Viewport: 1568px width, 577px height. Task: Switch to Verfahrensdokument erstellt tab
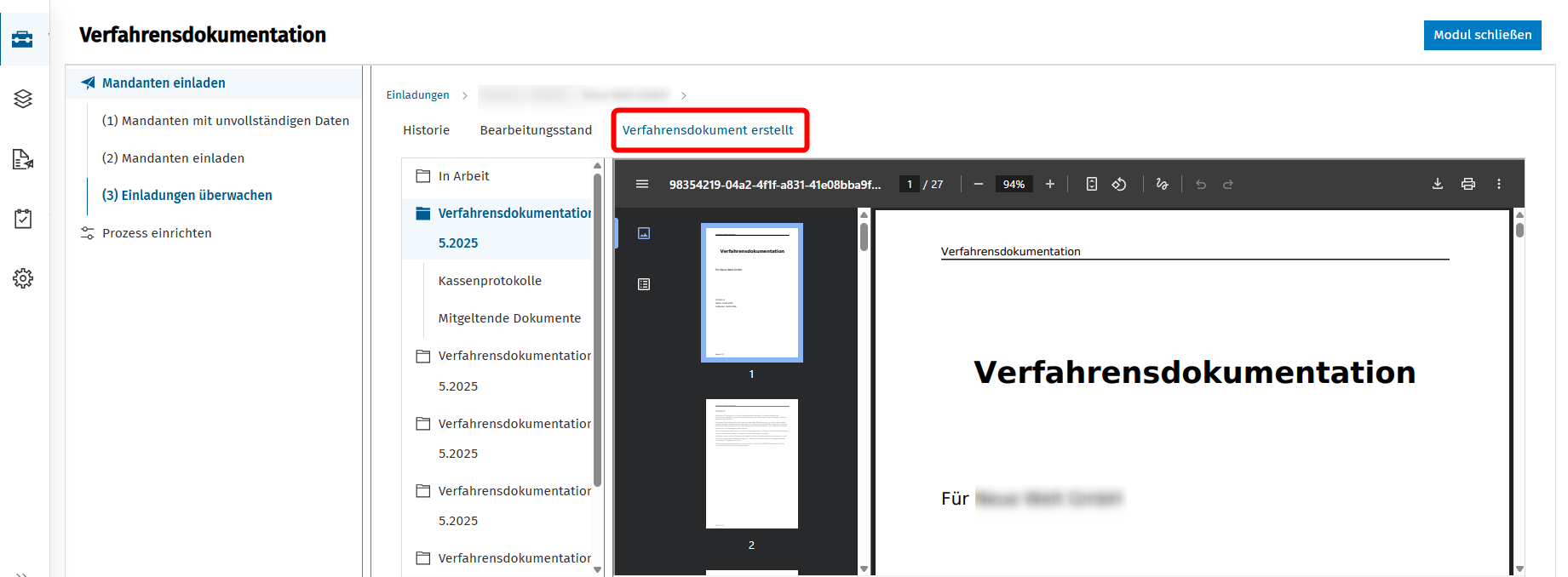pos(708,130)
